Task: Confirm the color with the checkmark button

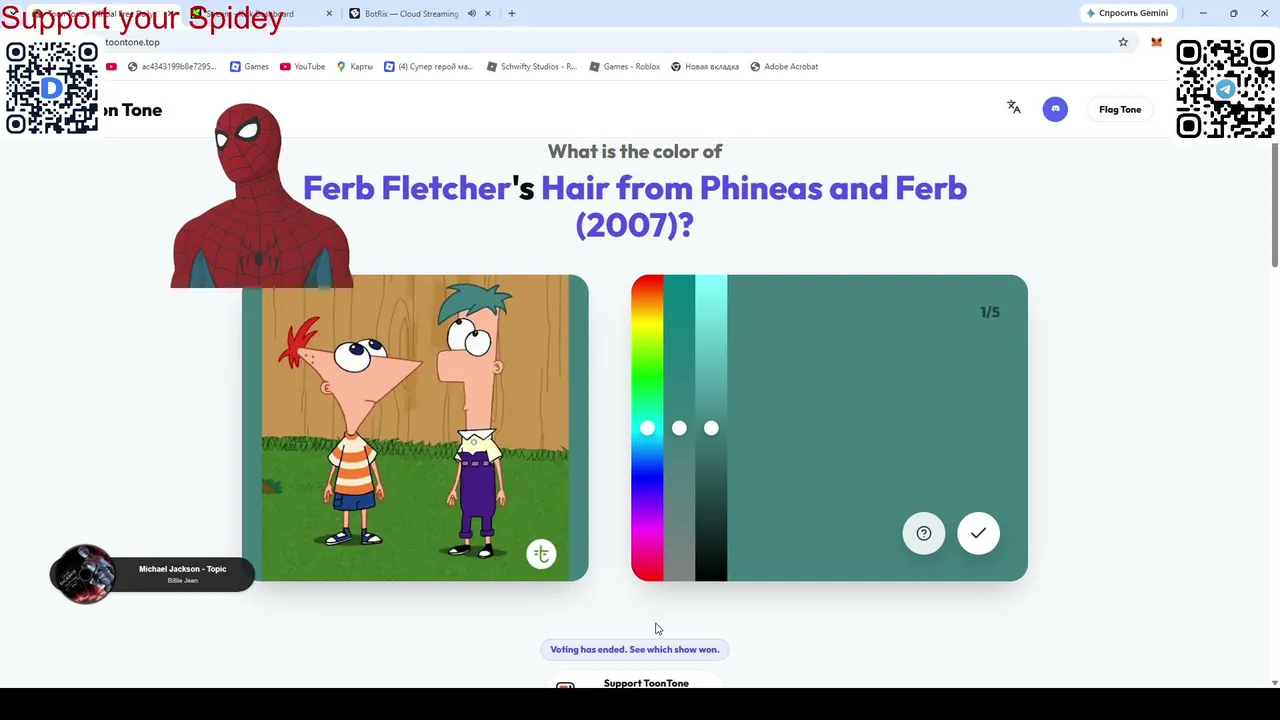Action: click(x=978, y=533)
